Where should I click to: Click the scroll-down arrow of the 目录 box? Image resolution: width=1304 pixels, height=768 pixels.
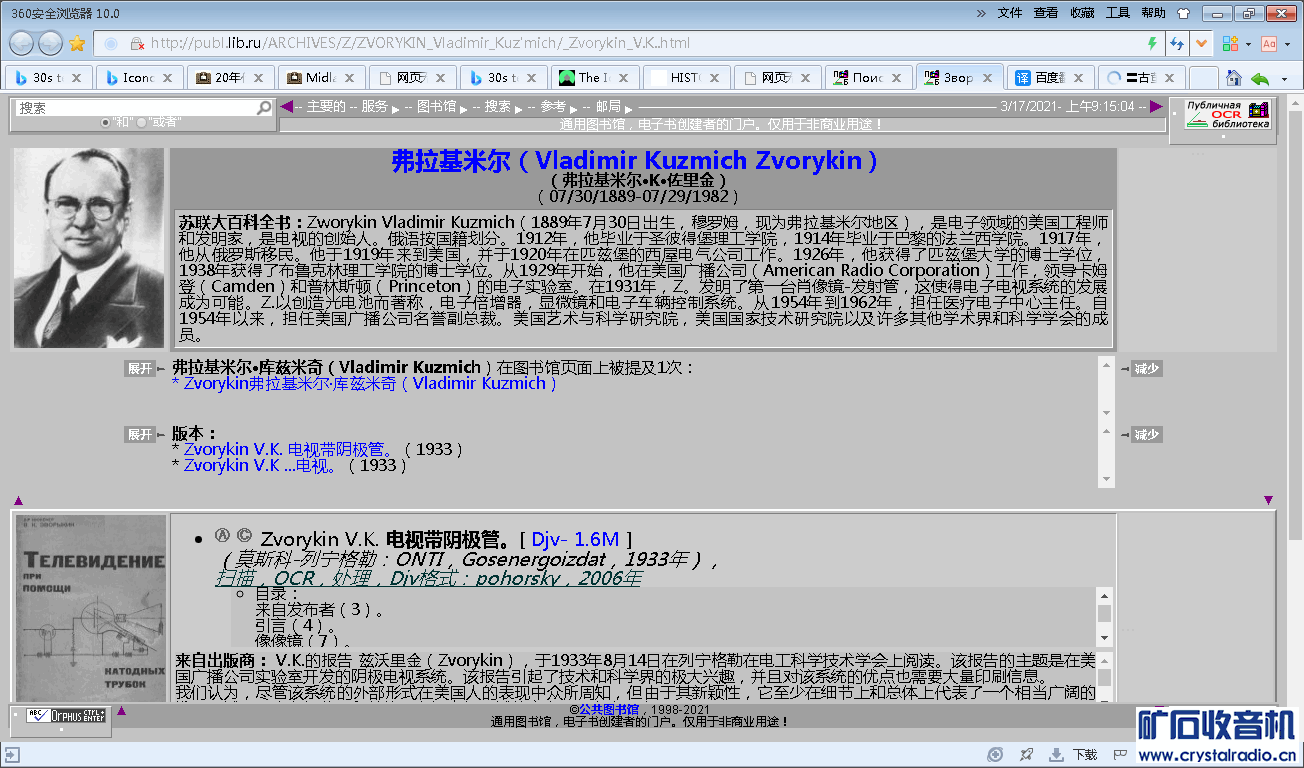(1105, 638)
